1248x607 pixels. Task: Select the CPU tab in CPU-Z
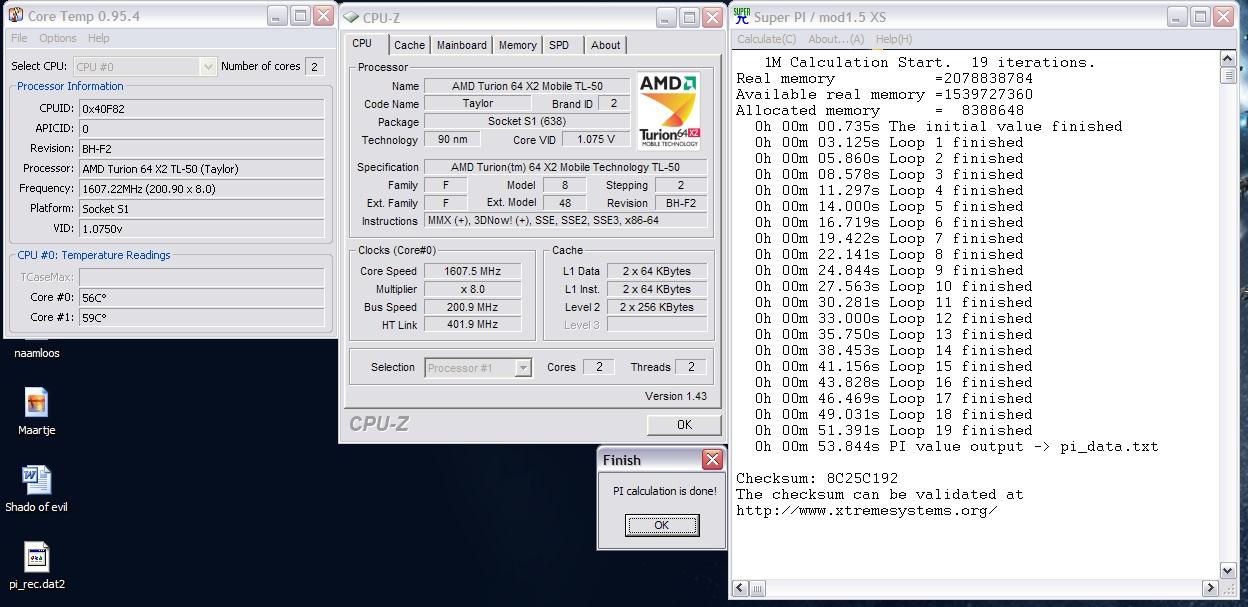362,44
